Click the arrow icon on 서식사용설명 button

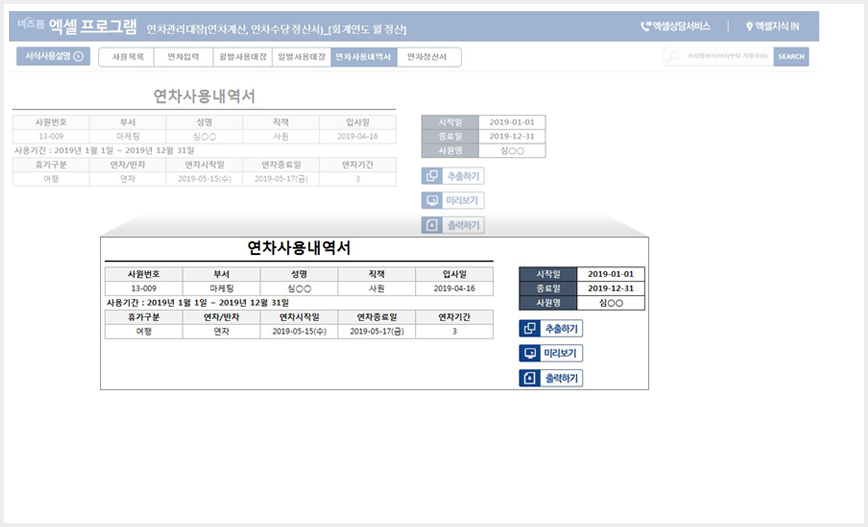[79, 57]
